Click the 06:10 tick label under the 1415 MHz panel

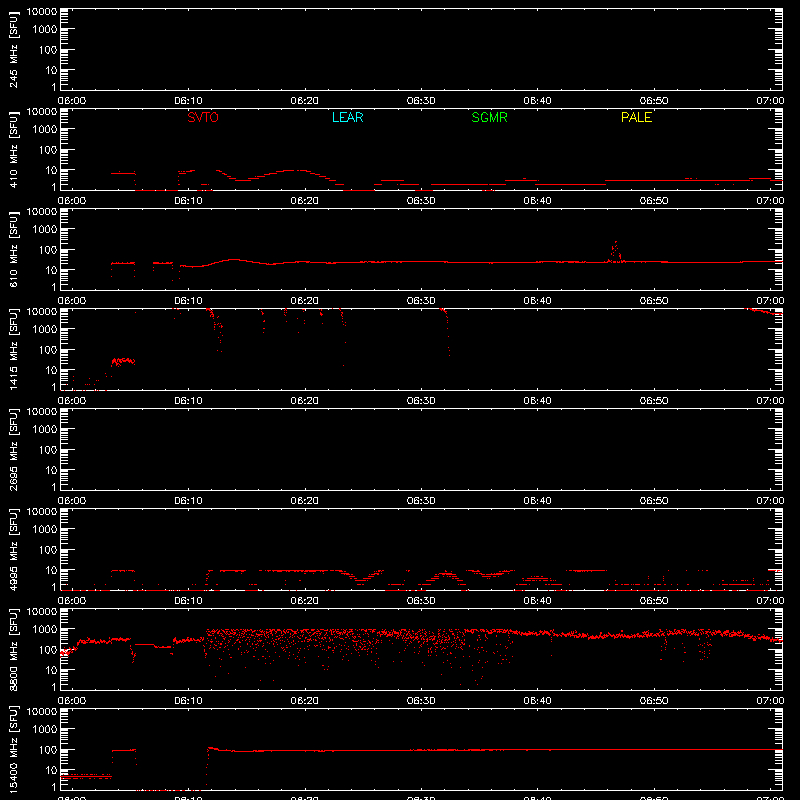tap(188, 401)
